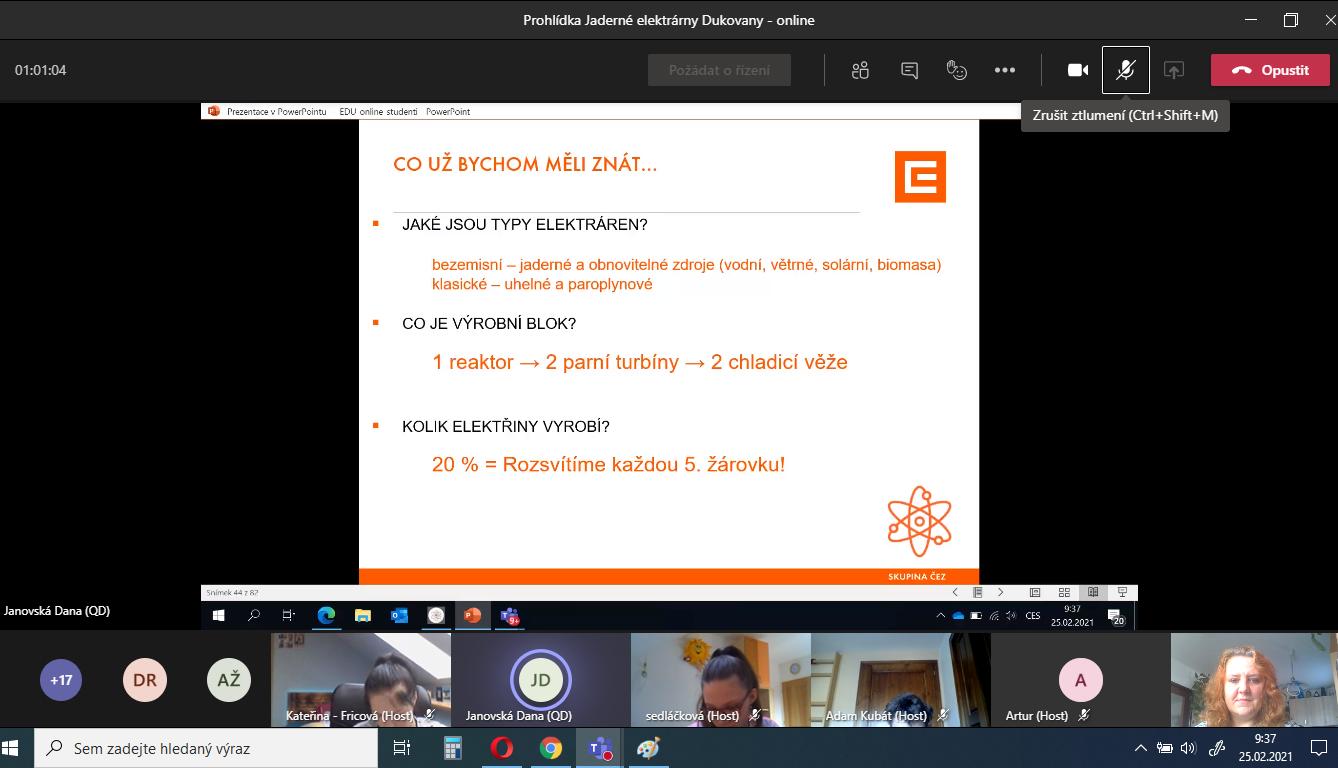Open the raise hand reactions icon
This screenshot has width=1338, height=768.
[x=957, y=70]
